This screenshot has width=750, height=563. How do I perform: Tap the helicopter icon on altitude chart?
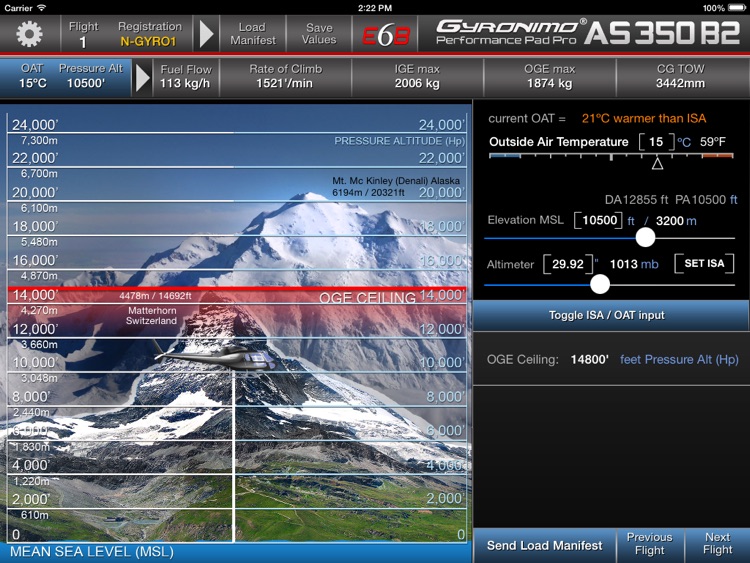pyautogui.click(x=215, y=356)
